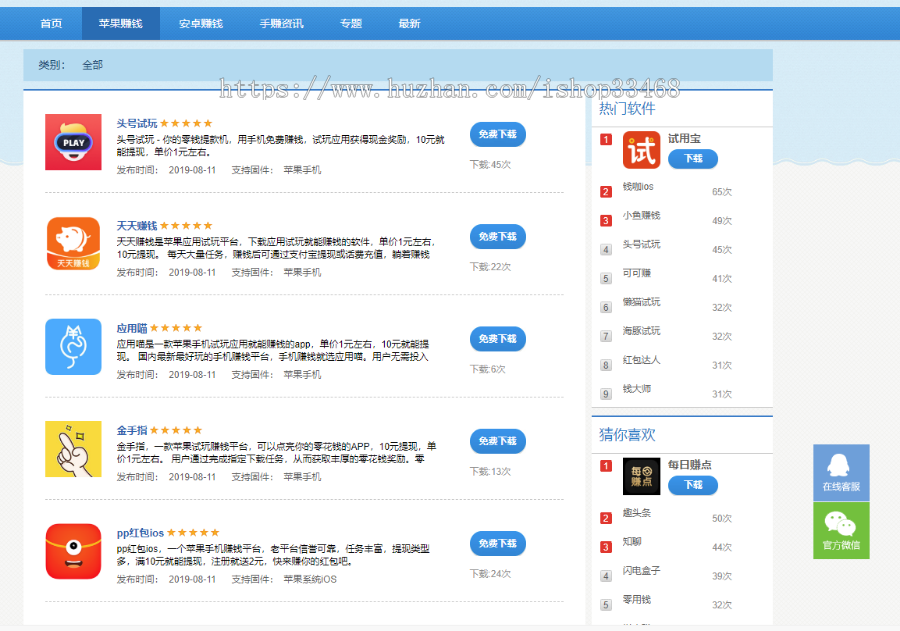Click 下载 under 每日赚点
Viewport: 900px width, 631px height.
click(x=694, y=485)
